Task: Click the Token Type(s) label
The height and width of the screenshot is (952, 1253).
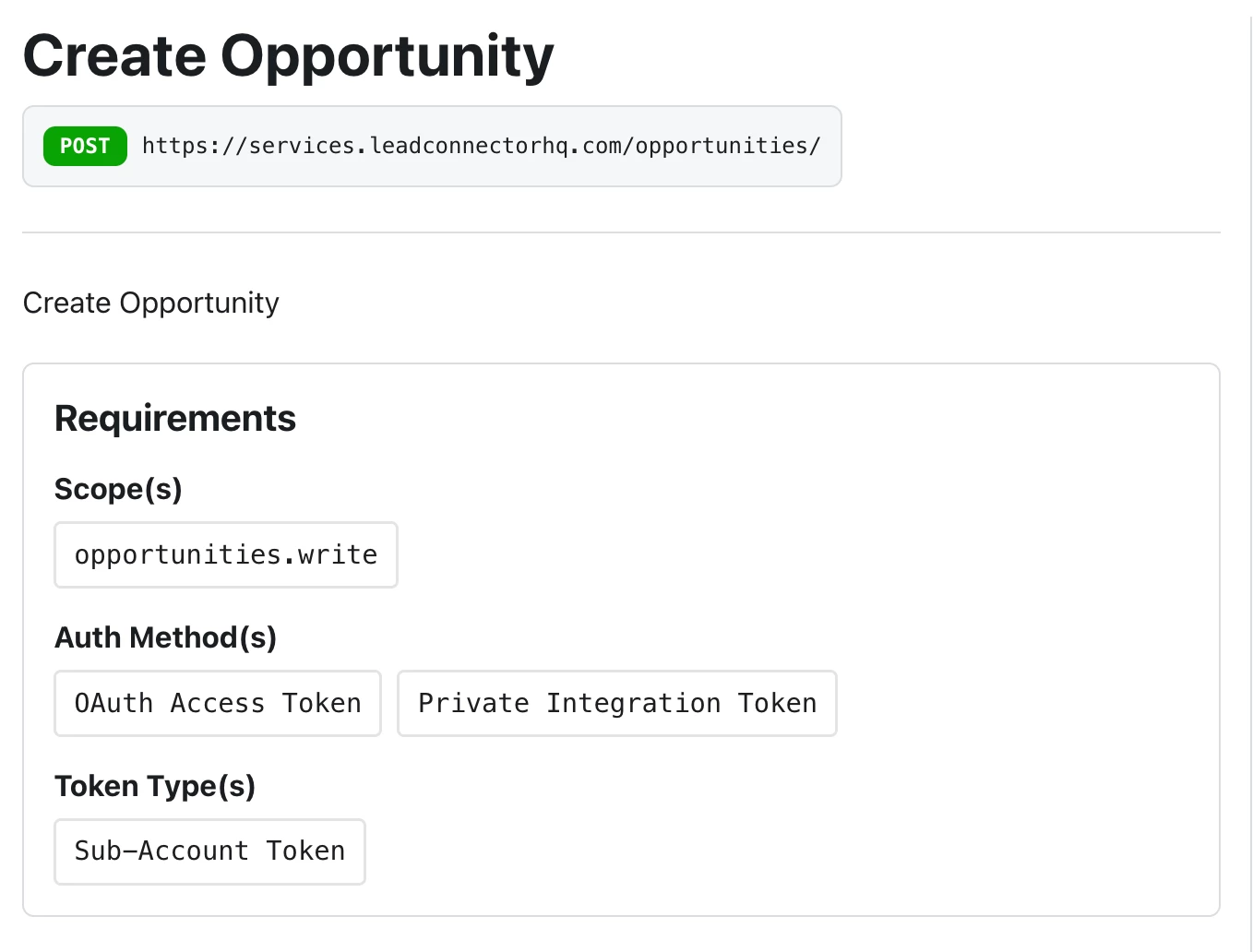Action: (x=155, y=786)
